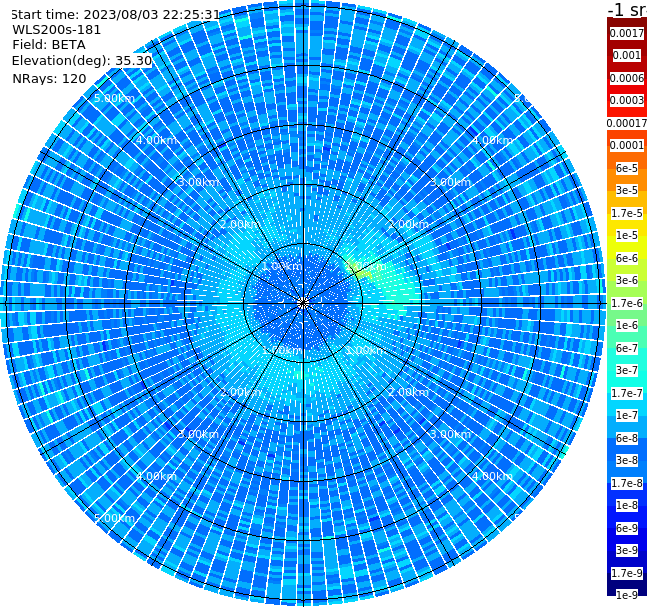This screenshot has height=607, width=647.
Task: Click the 1.00km ring label in lower-left quadrant
Action: click(282, 350)
